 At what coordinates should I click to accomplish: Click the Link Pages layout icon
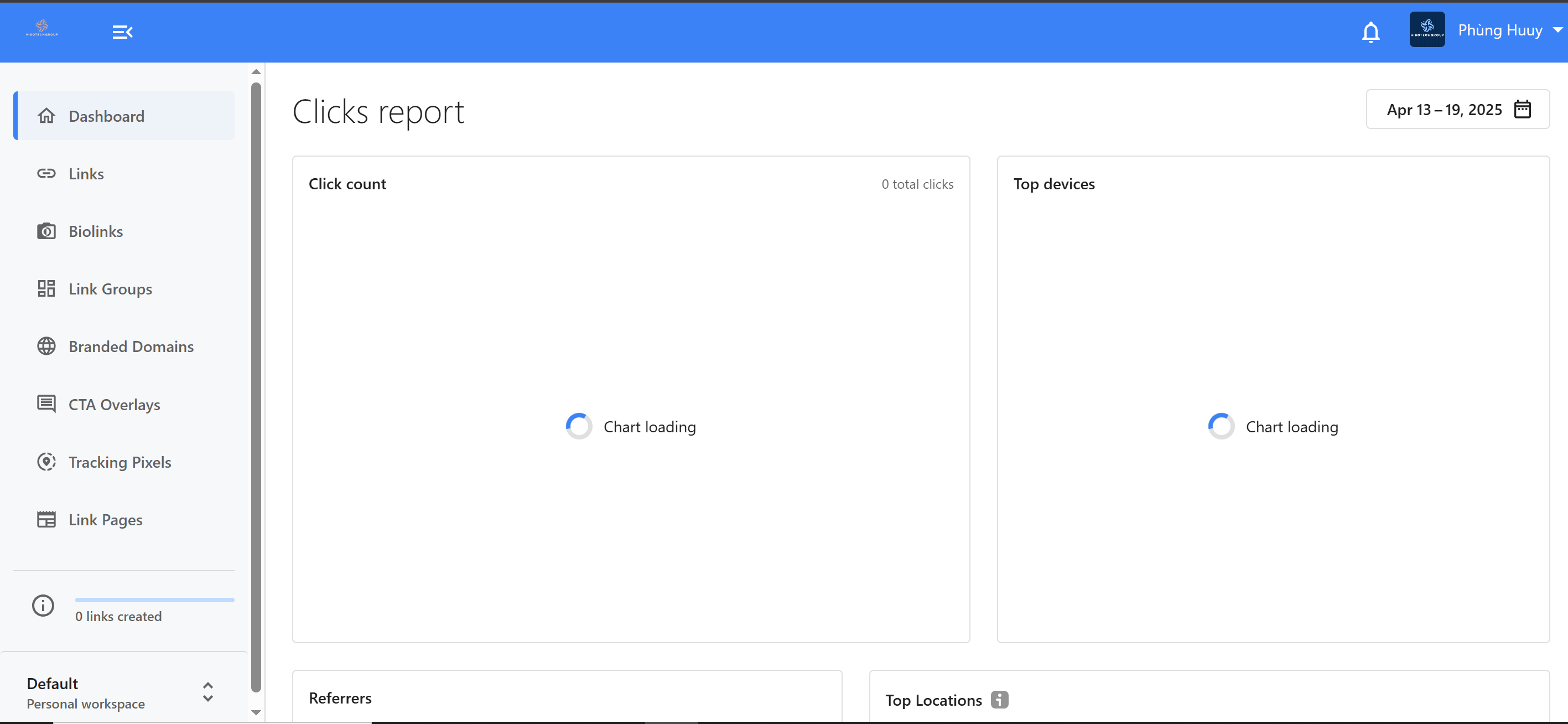tap(46, 519)
